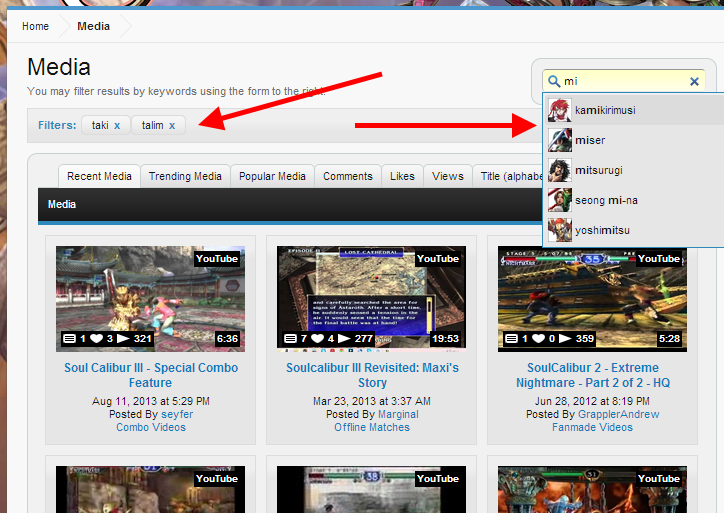Switch to Recent Media tab
Image resolution: width=724 pixels, height=513 pixels.
[99, 176]
